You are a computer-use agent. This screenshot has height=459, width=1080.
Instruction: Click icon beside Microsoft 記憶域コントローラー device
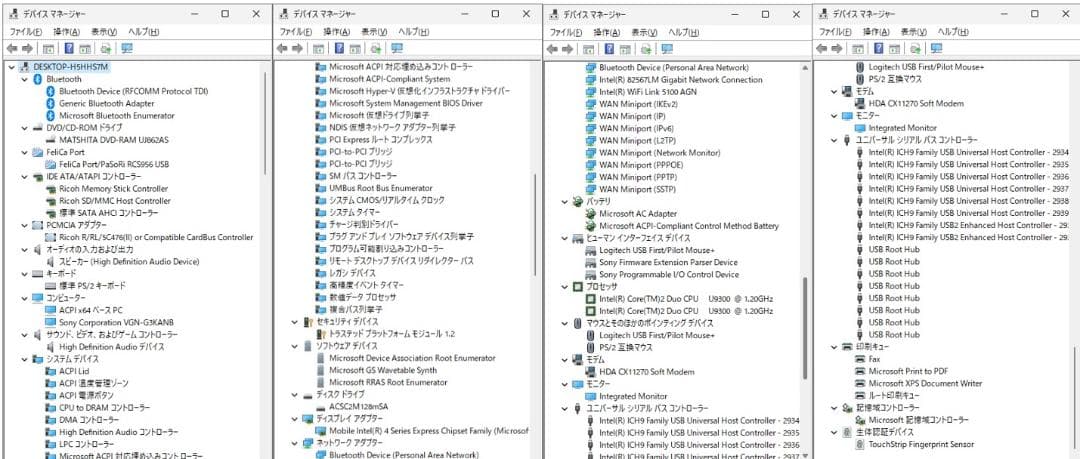pos(860,420)
